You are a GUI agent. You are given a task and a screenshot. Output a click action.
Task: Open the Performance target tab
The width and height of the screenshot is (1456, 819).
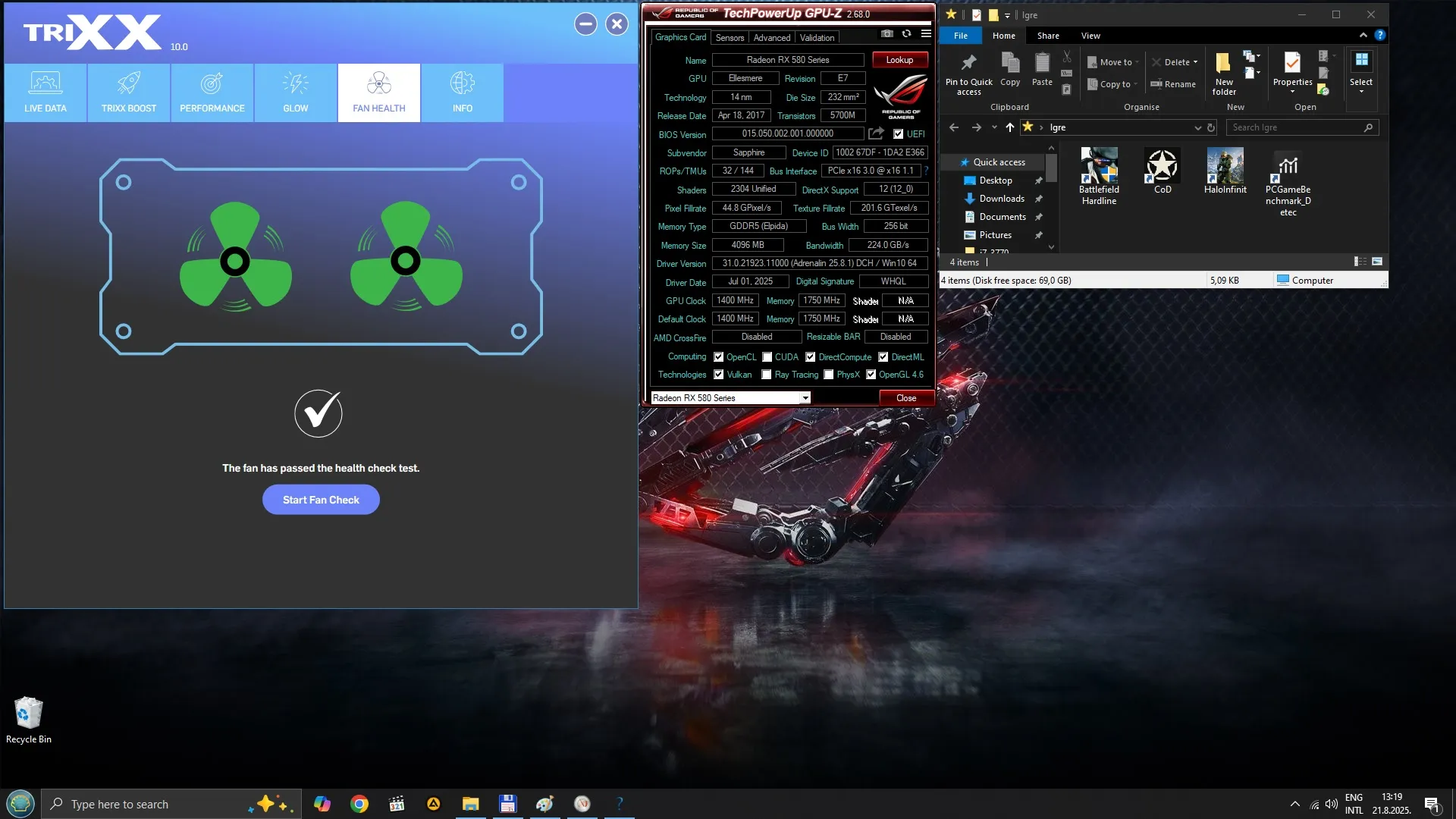point(212,92)
